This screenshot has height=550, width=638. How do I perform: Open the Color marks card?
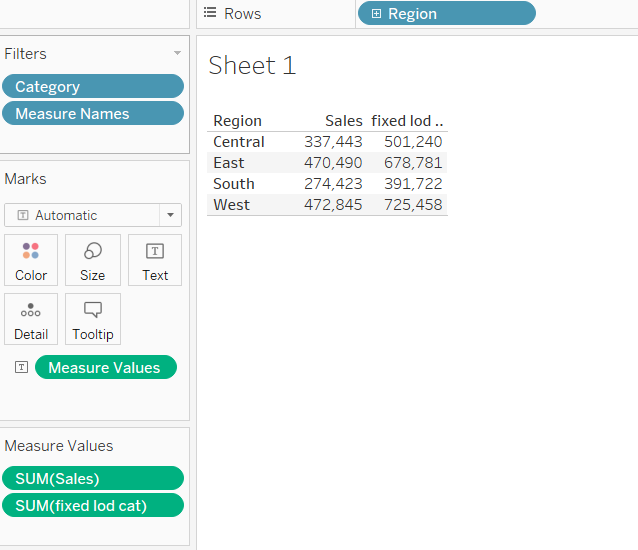pyautogui.click(x=31, y=260)
